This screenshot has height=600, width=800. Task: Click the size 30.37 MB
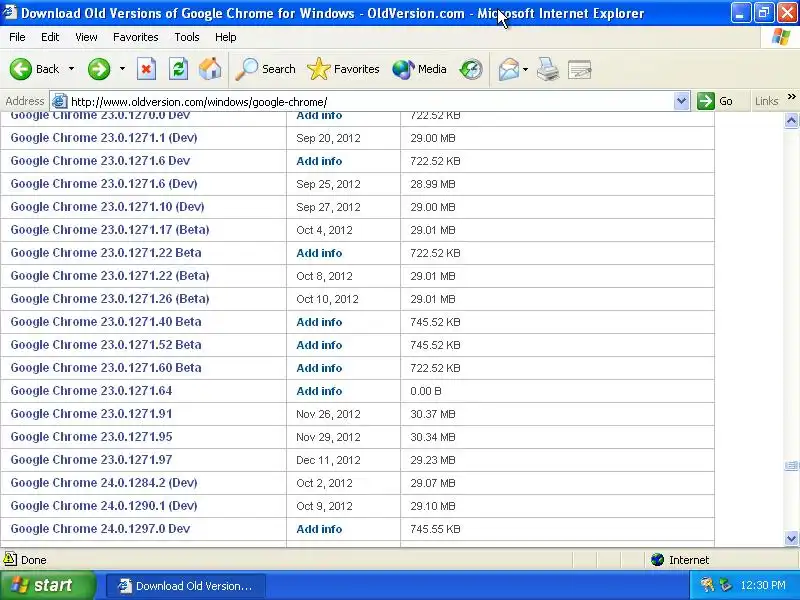pyautogui.click(x=433, y=414)
